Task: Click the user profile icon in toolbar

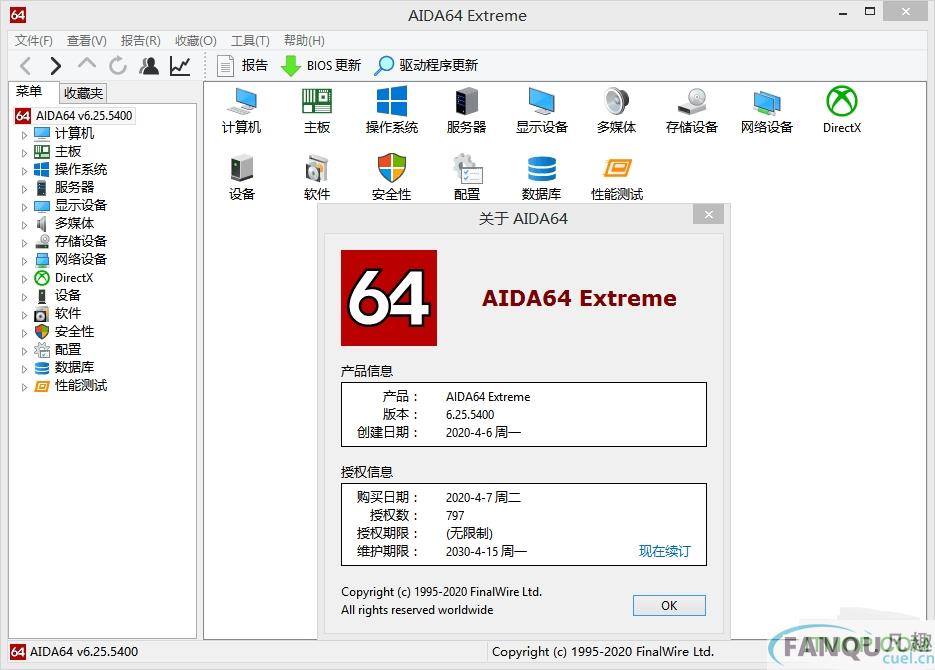Action: (x=149, y=66)
